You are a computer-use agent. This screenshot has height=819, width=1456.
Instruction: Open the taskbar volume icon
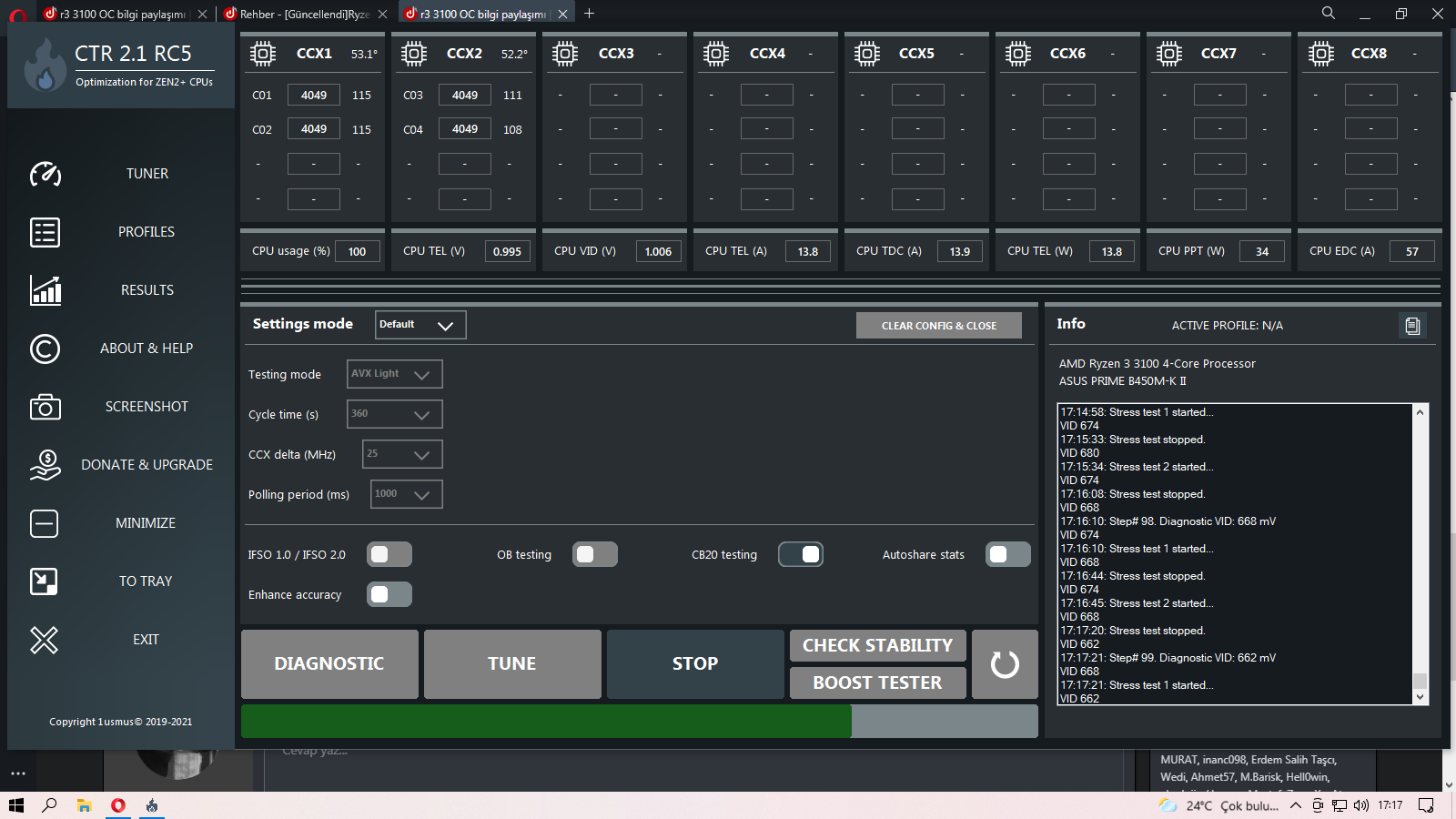pyautogui.click(x=1361, y=805)
